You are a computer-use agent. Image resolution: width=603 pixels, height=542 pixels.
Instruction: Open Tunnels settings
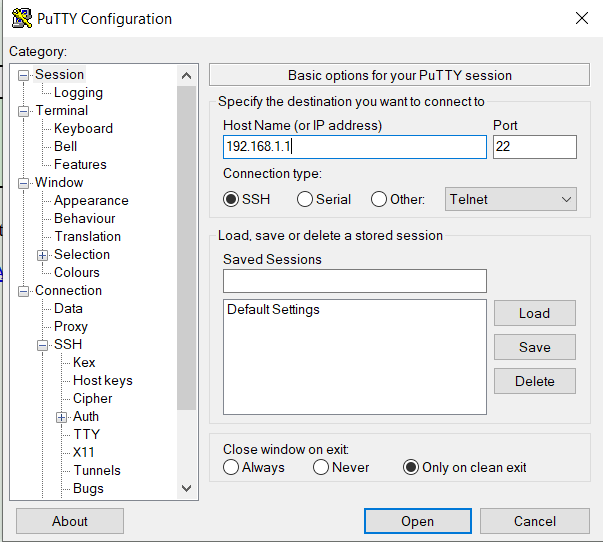click(x=97, y=470)
